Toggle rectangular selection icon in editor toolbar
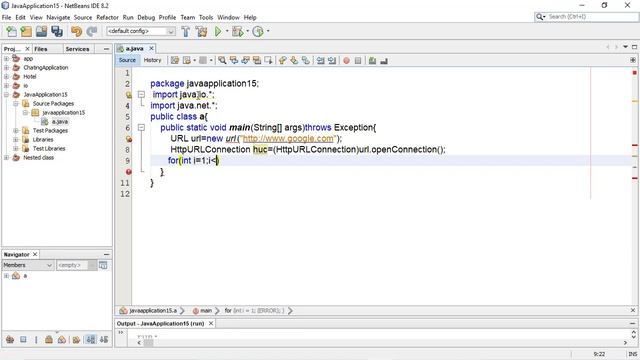The width and height of the screenshot is (640, 360). 268,60
